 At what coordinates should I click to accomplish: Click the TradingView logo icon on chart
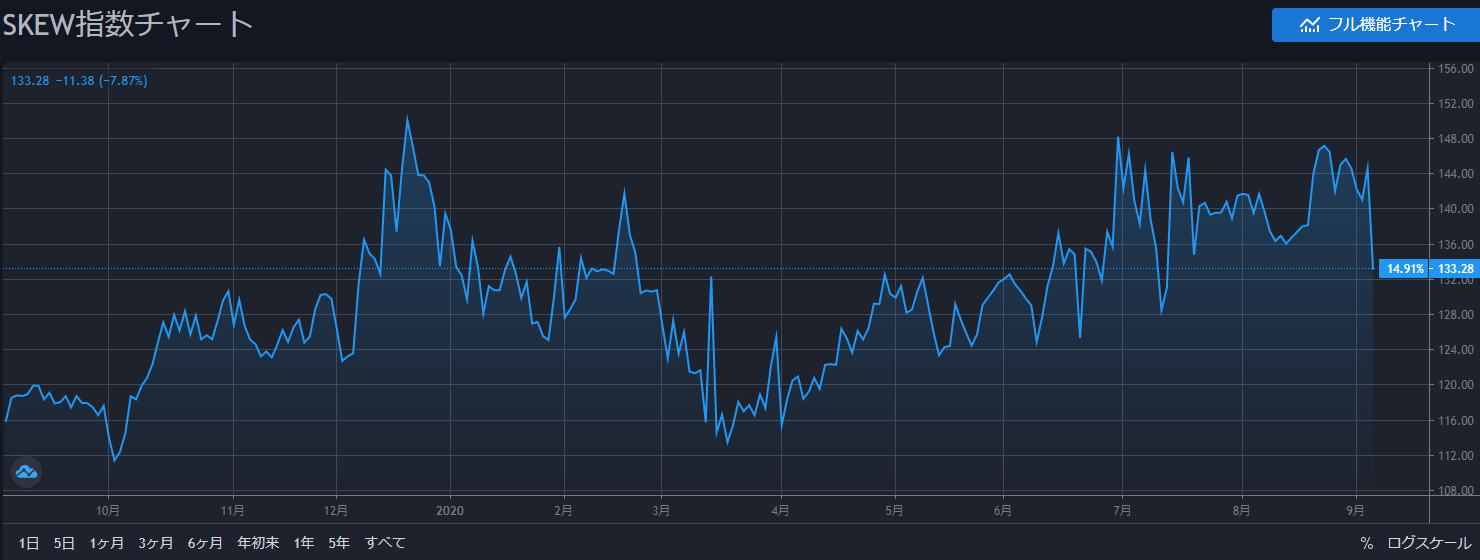[x=26, y=472]
